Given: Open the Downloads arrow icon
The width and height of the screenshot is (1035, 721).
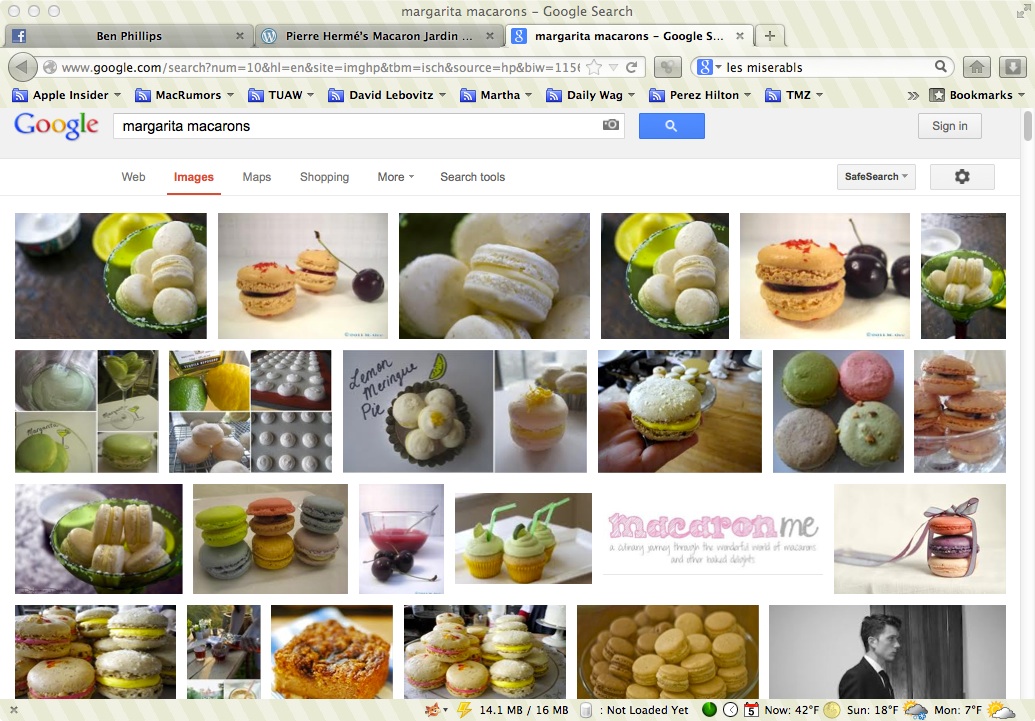Looking at the screenshot, I should (1012, 67).
